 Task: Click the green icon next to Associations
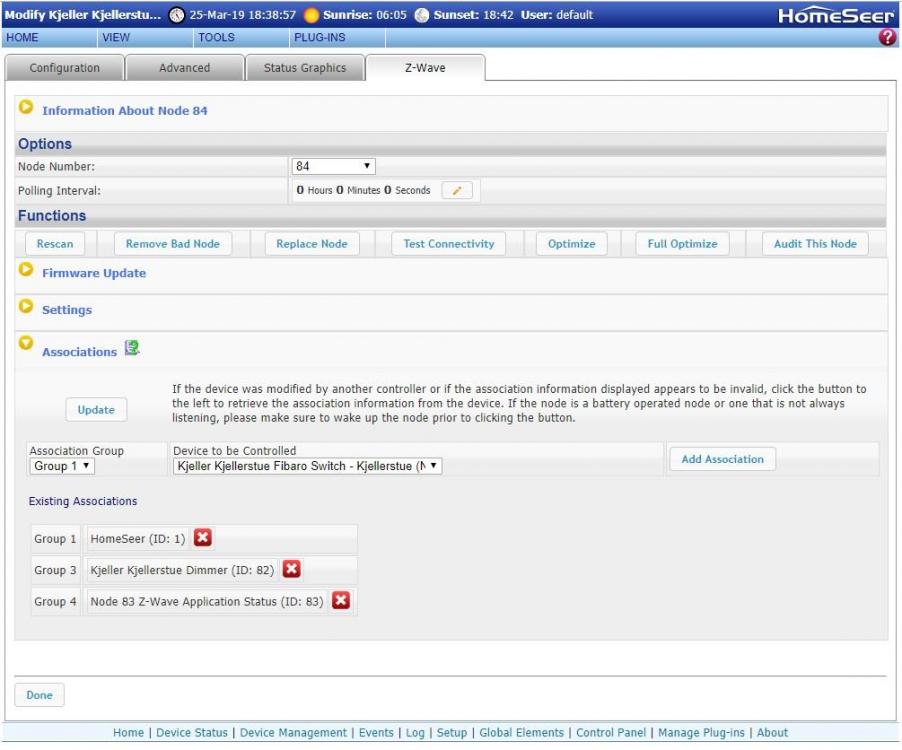pos(132,349)
